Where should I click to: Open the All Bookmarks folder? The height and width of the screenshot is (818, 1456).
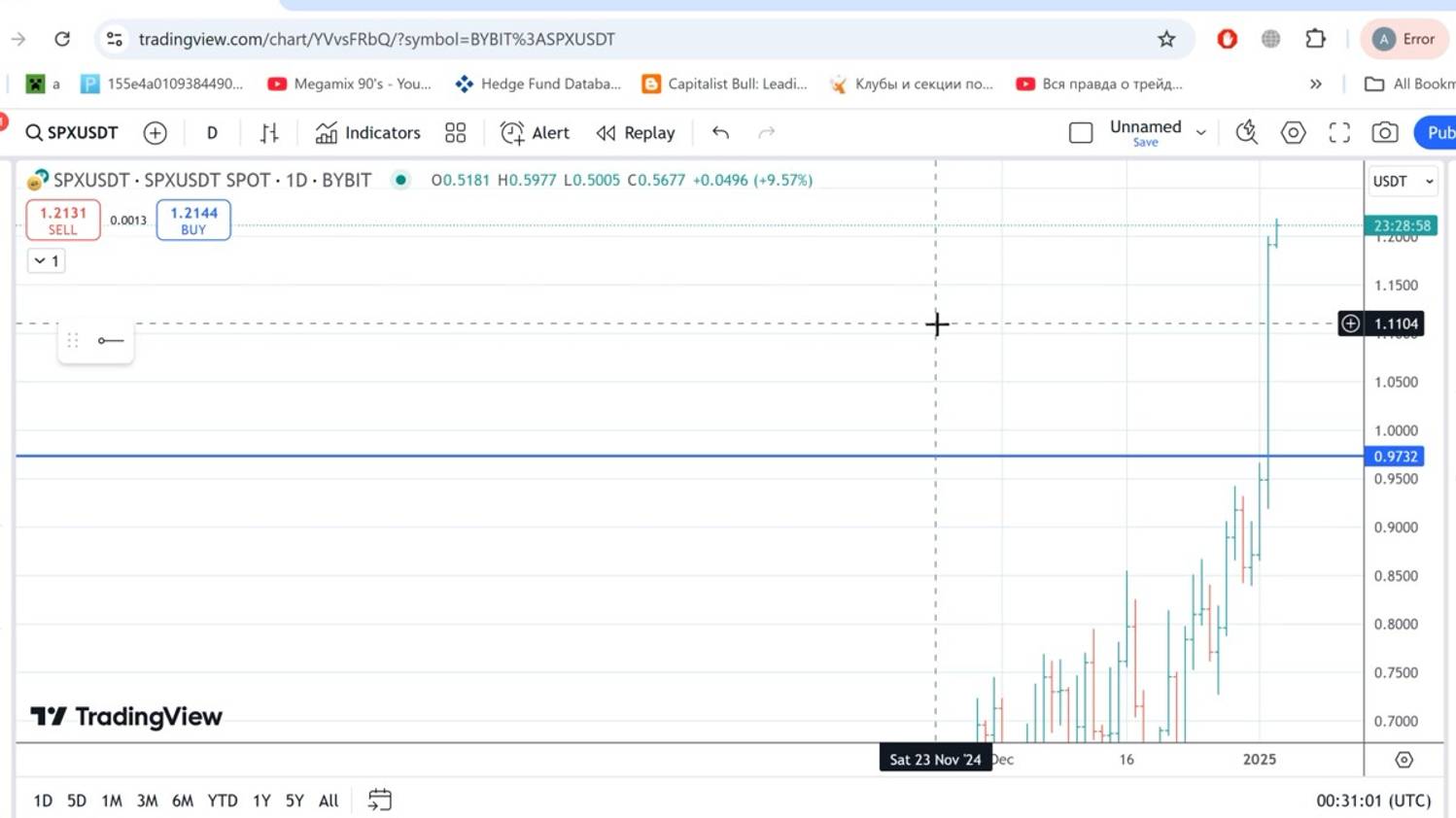(x=1409, y=85)
